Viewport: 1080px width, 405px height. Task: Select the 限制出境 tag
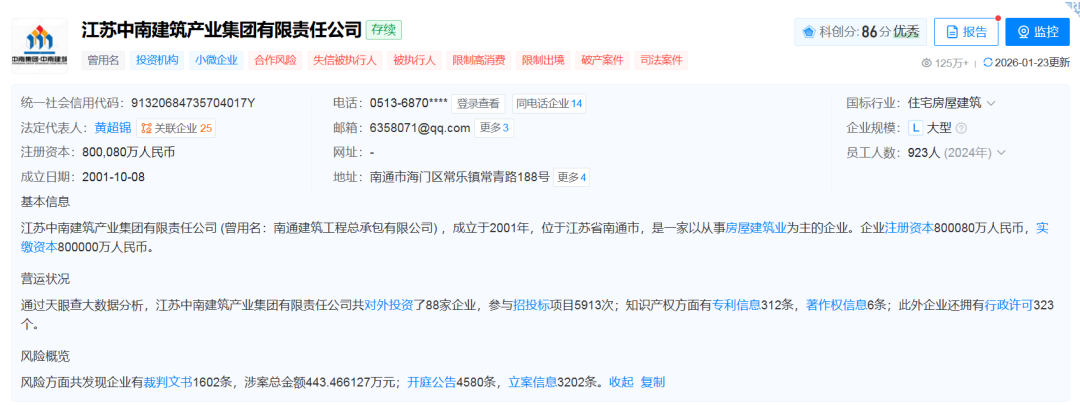pyautogui.click(x=543, y=60)
